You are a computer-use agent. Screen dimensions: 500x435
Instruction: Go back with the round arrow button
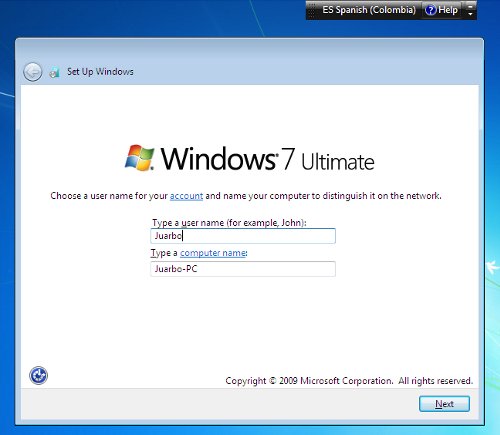point(33,72)
